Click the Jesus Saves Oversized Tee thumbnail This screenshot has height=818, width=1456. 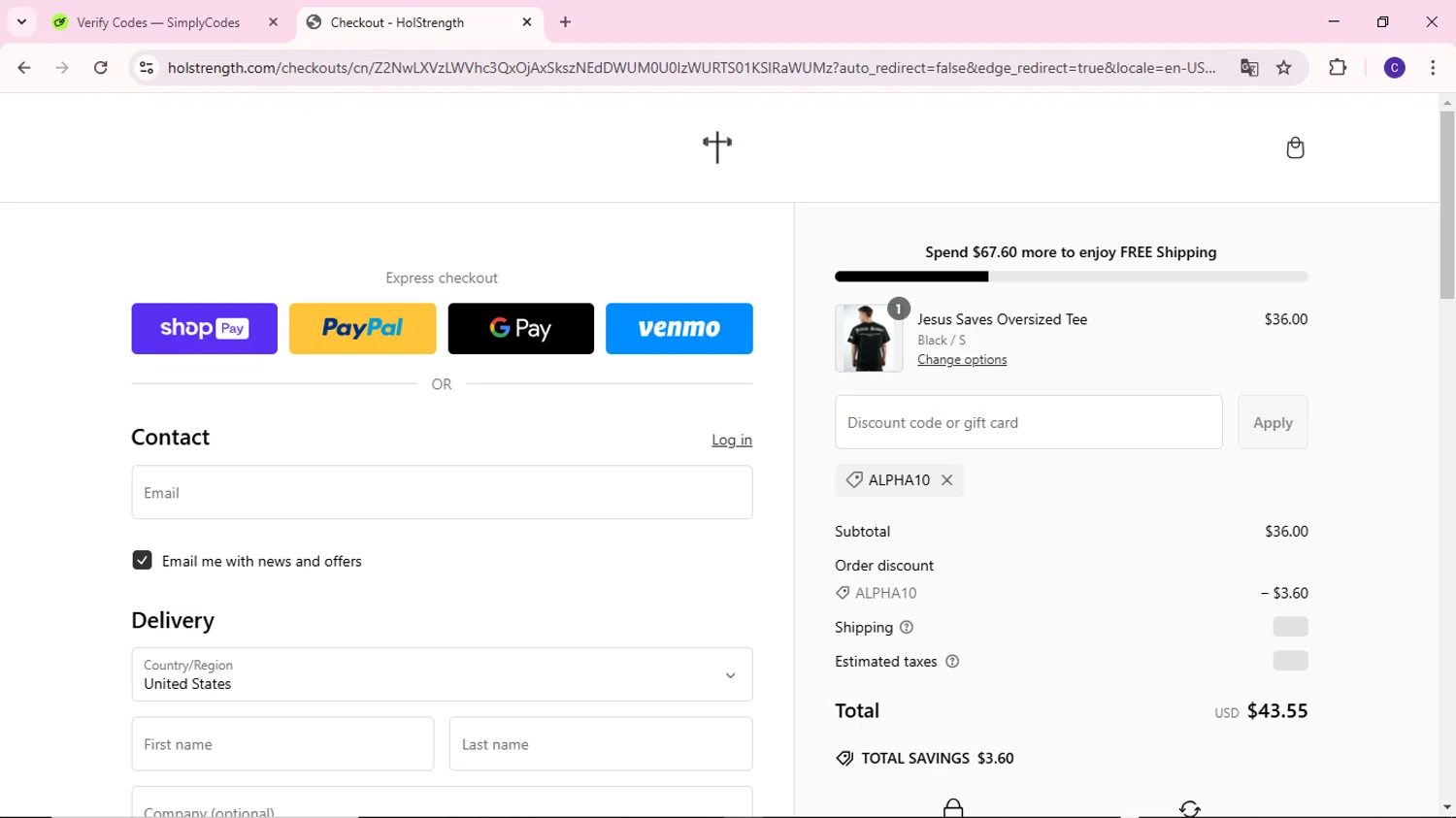click(x=869, y=339)
